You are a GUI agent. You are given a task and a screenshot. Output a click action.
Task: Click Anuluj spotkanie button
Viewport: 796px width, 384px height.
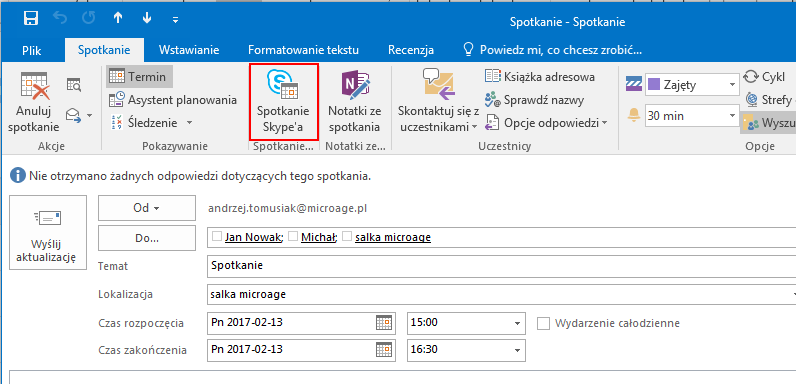[34, 101]
